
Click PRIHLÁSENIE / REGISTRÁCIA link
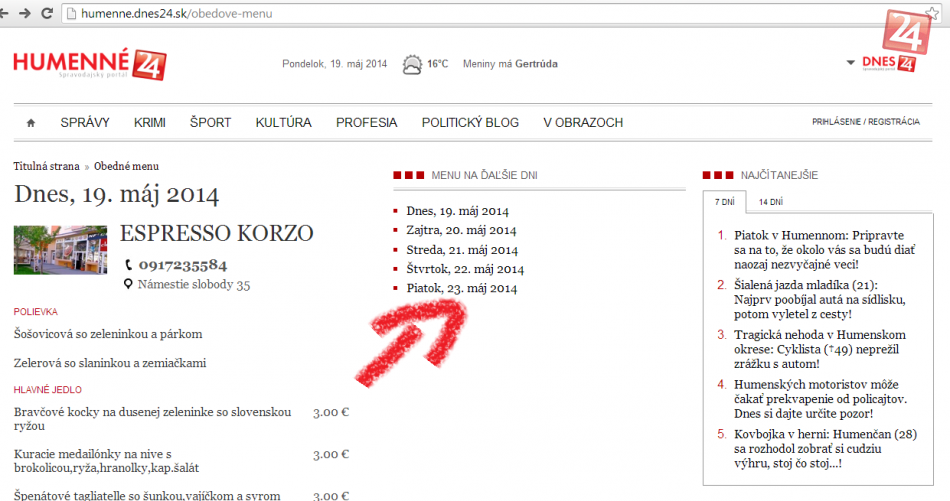point(865,122)
